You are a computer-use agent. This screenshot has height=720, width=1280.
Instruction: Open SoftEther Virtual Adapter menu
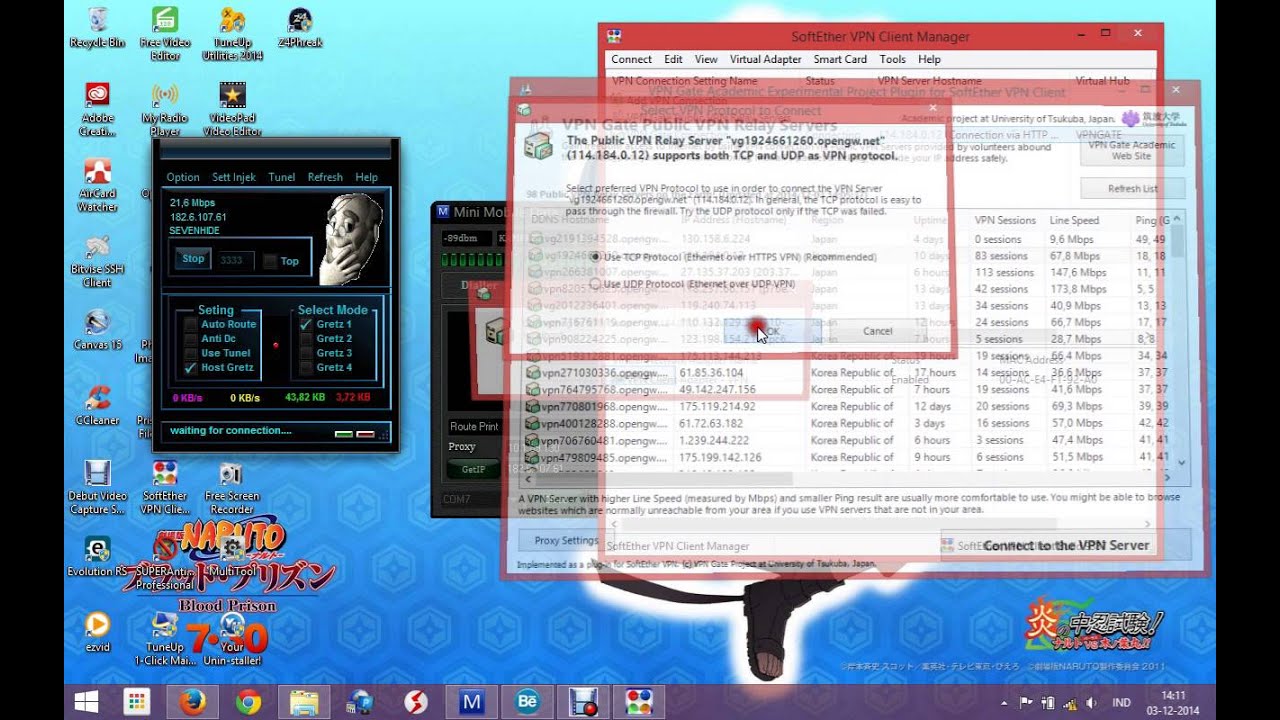click(x=765, y=59)
